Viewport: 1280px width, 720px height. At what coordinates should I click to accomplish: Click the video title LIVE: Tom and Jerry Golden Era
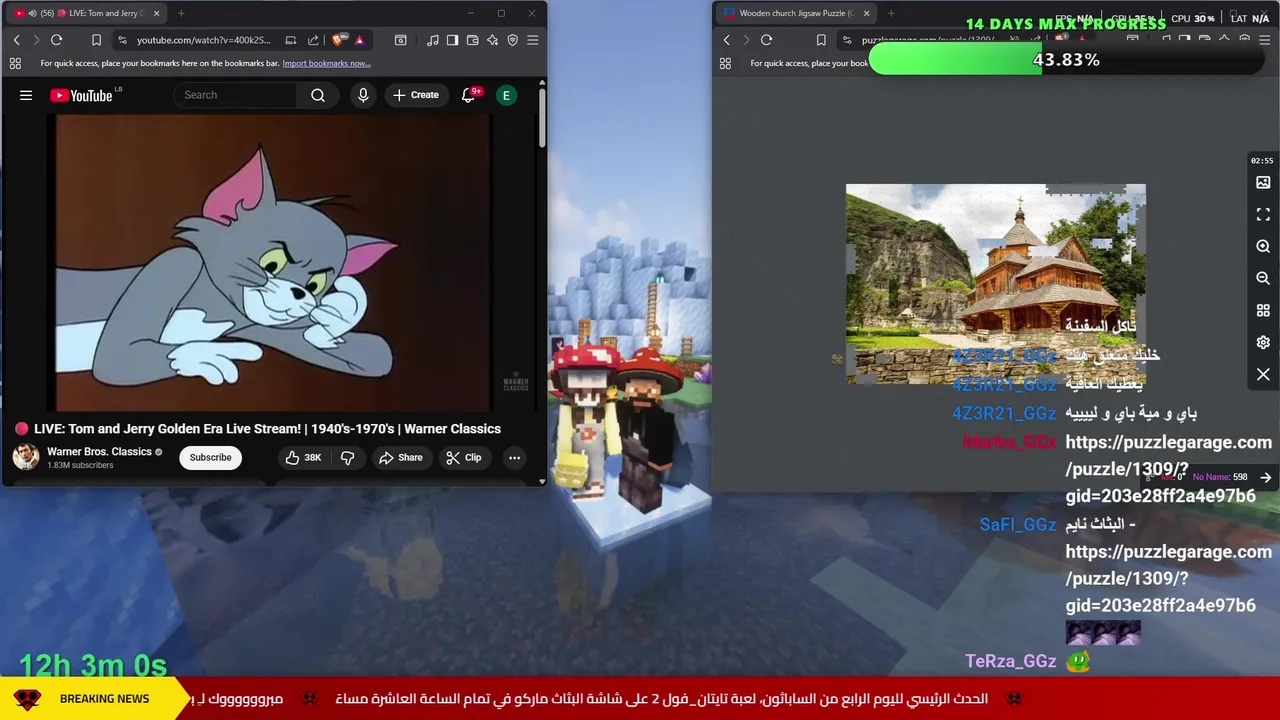point(267,428)
